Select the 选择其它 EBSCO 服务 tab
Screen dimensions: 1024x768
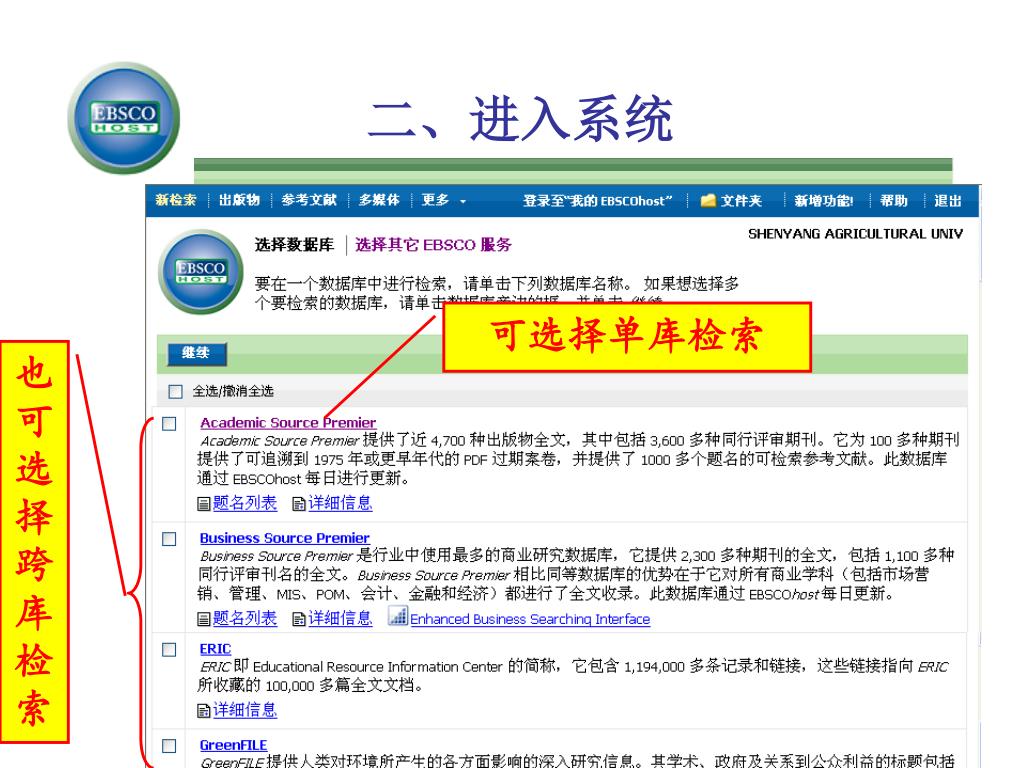click(434, 245)
